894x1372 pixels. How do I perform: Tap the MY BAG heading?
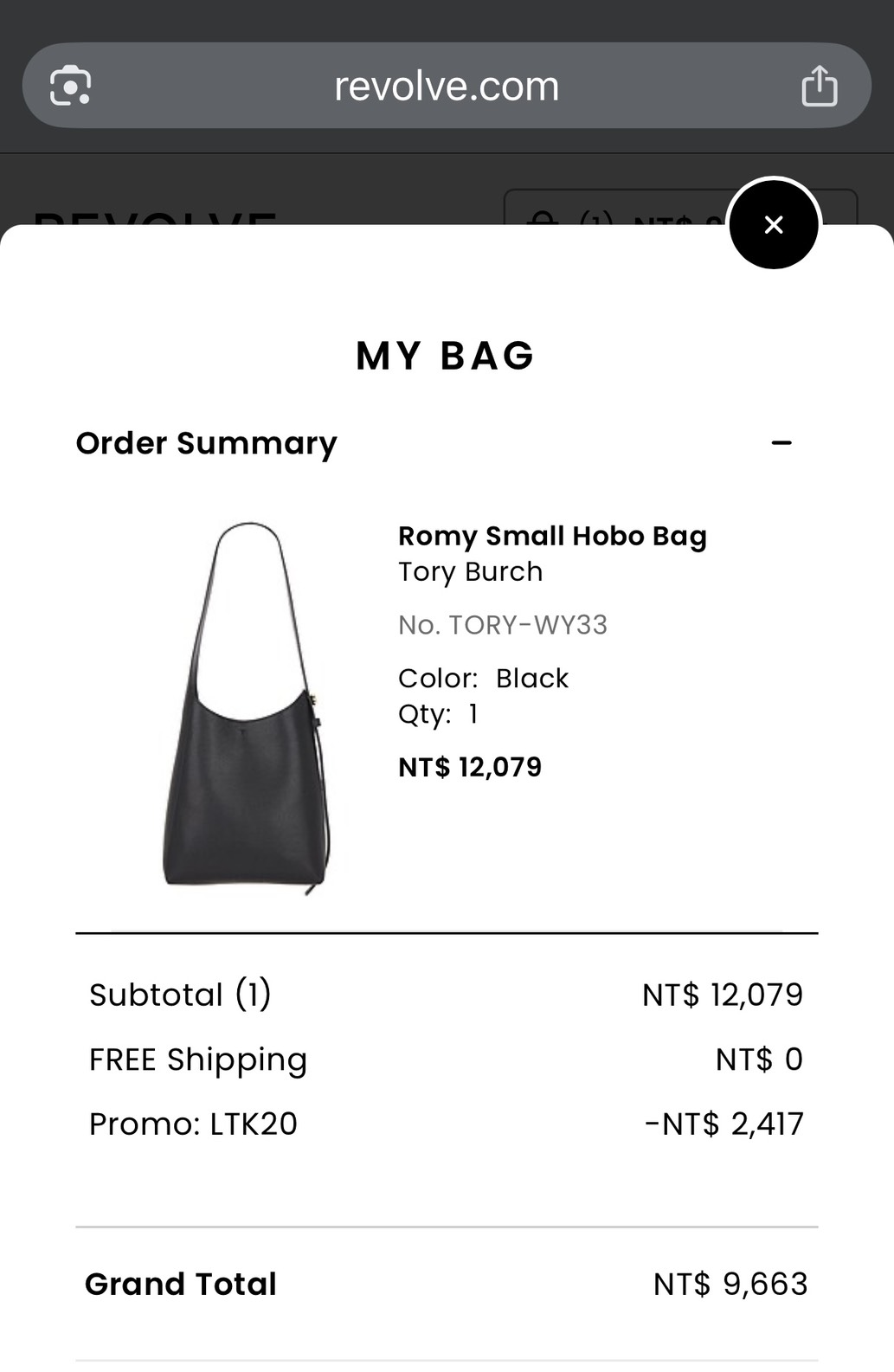tap(446, 356)
